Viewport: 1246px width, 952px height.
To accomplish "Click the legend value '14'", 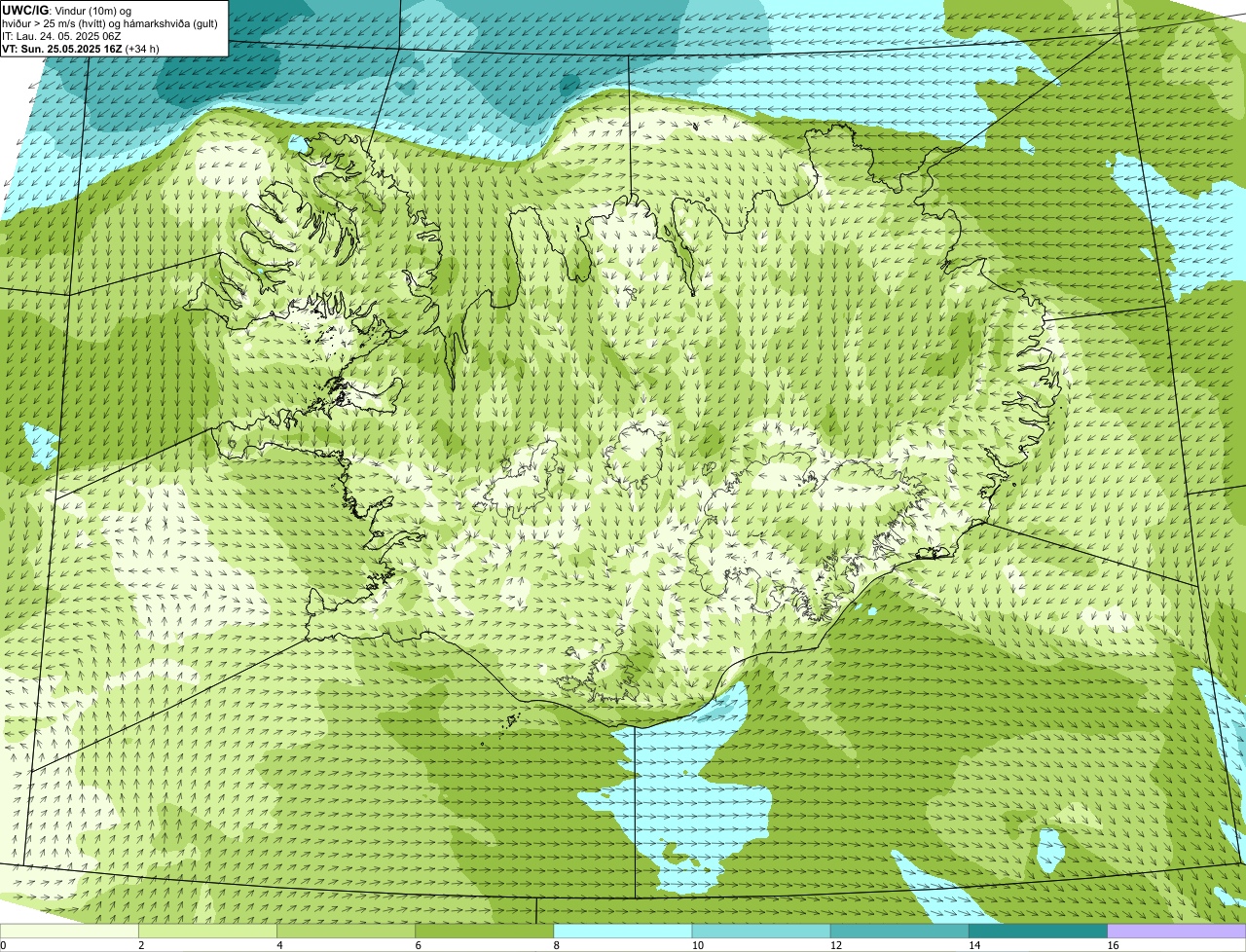I will pos(974,945).
